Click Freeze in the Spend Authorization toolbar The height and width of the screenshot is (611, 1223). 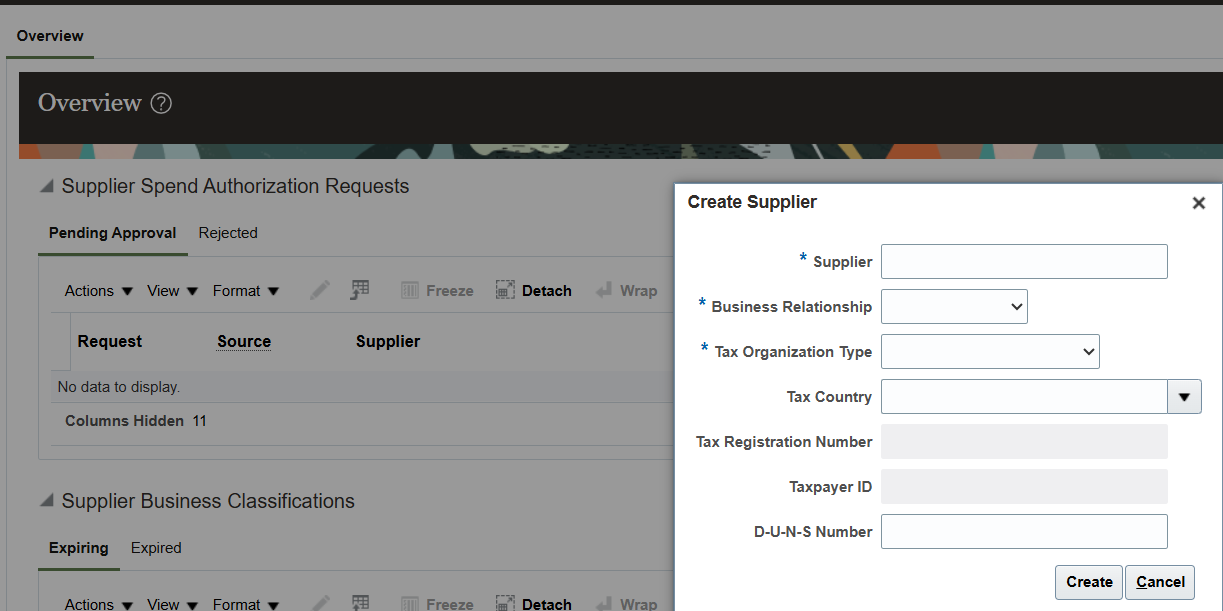(437, 291)
